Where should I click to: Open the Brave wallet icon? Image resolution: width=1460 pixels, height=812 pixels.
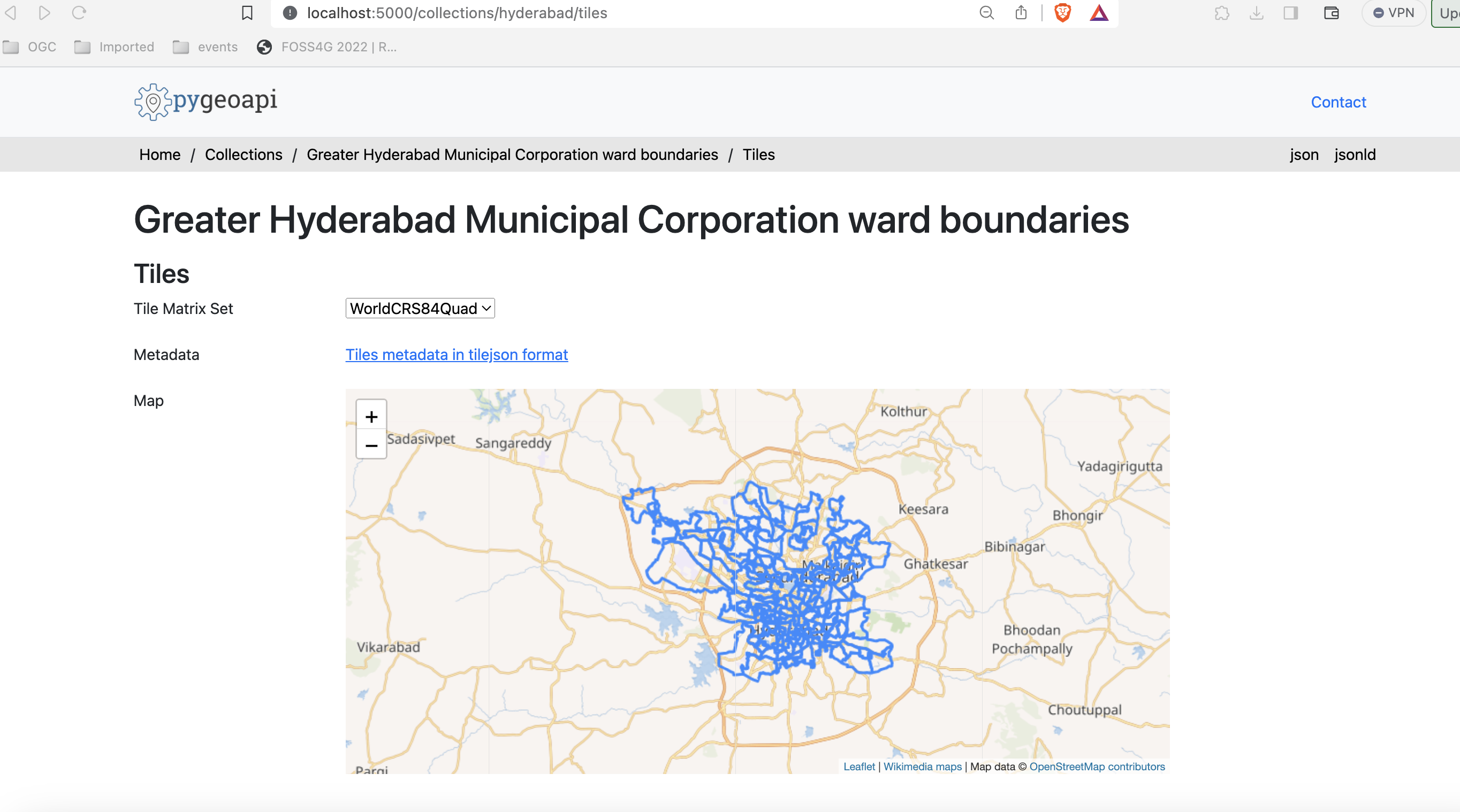(x=1332, y=12)
